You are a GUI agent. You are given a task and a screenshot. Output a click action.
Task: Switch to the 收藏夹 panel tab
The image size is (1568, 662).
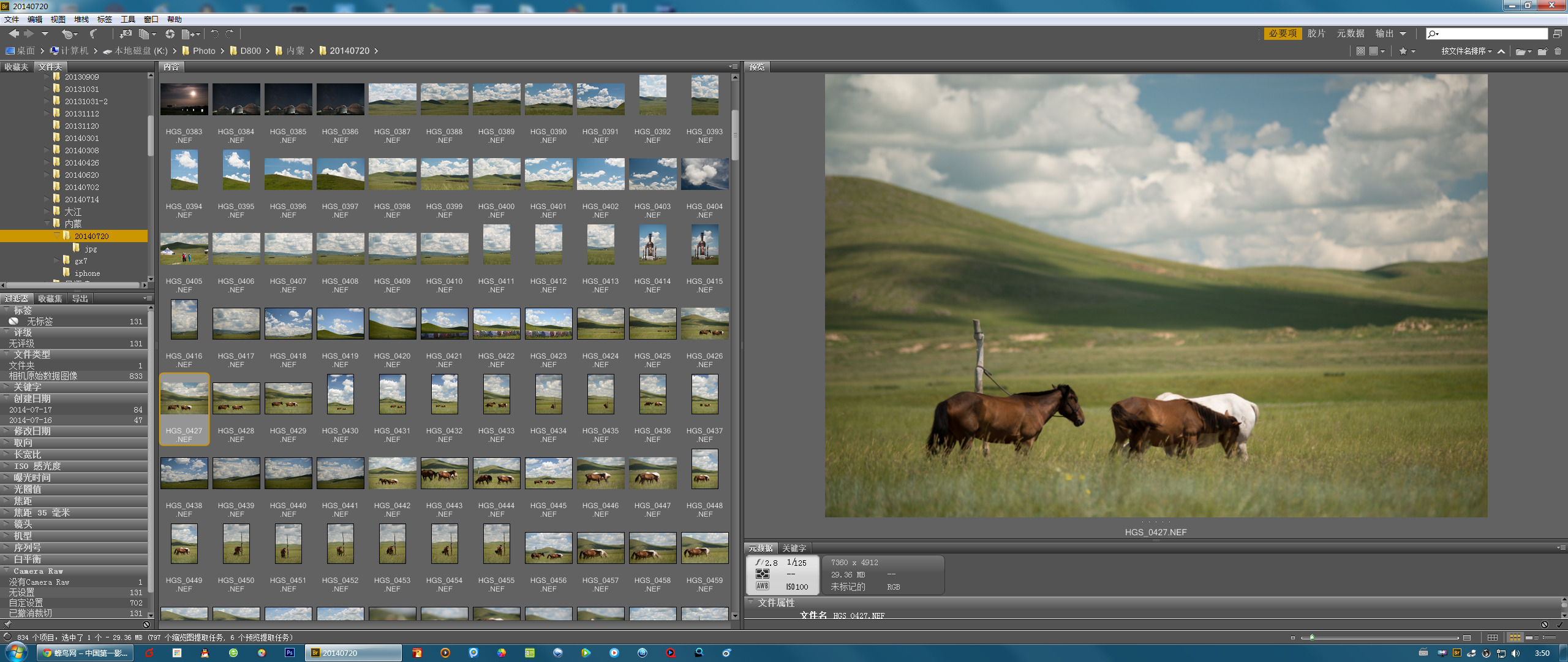click(17, 67)
